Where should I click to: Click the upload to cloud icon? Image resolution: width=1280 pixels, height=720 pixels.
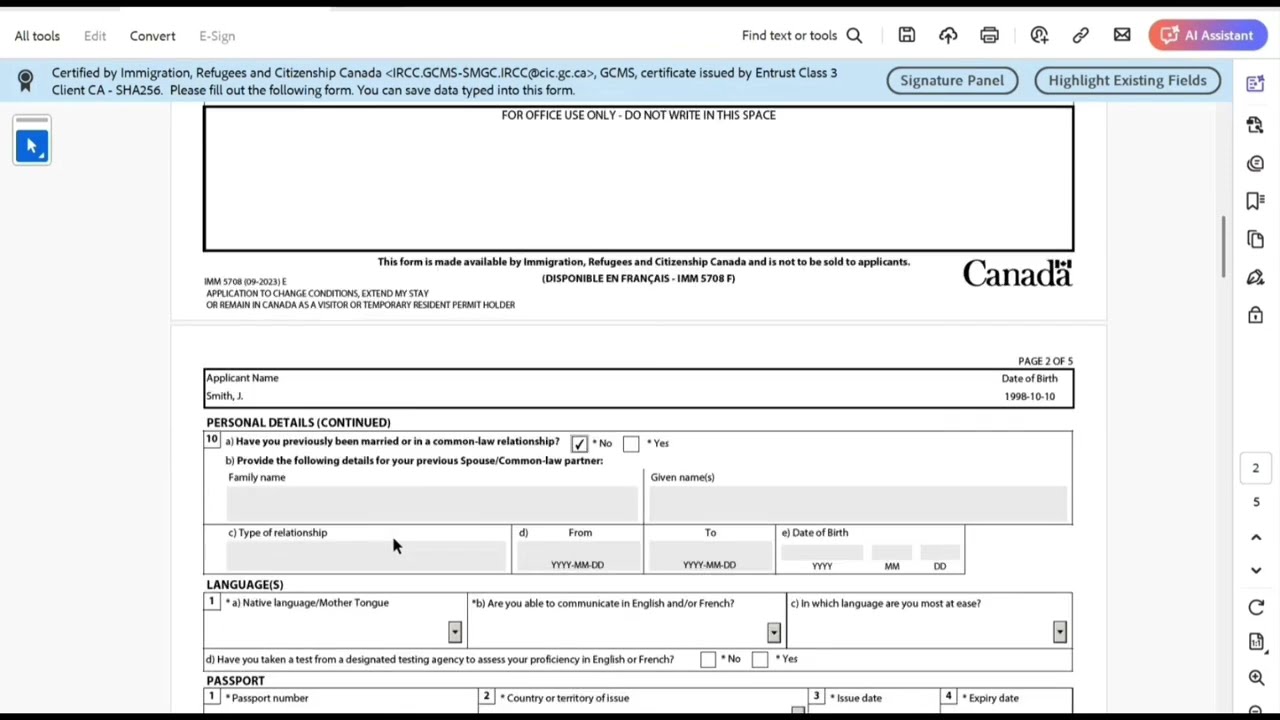[948, 35]
